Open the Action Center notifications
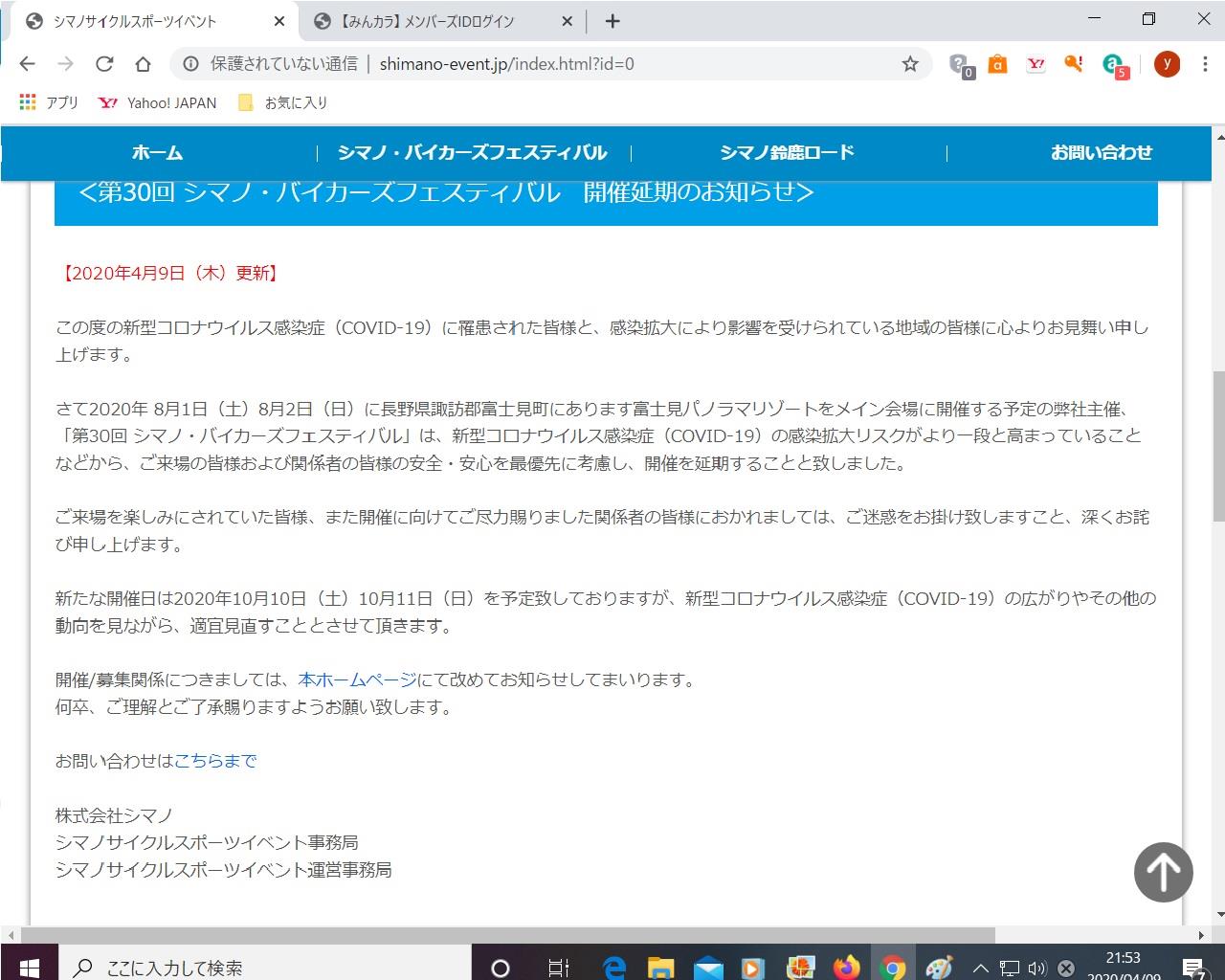 click(1193, 968)
